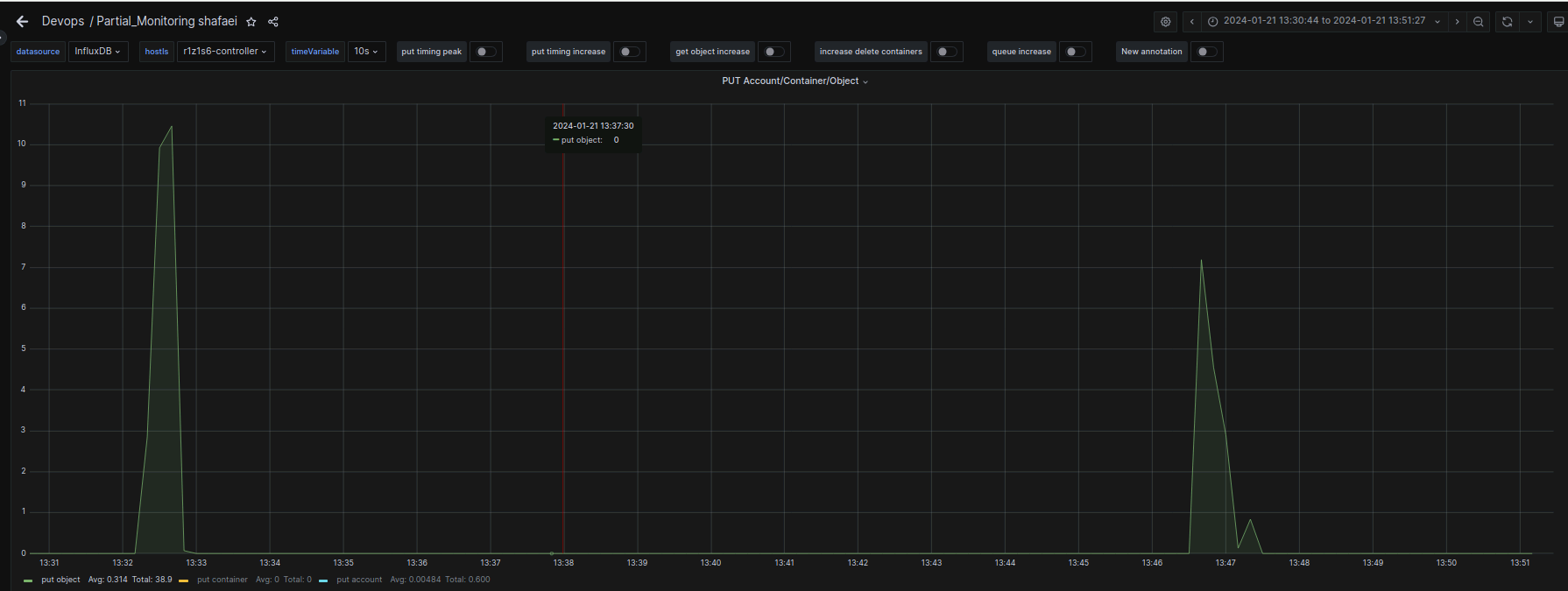This screenshot has height=591, width=1568.
Task: Star the Partial_Monitoring shafaei dashboard
Action: (x=251, y=22)
